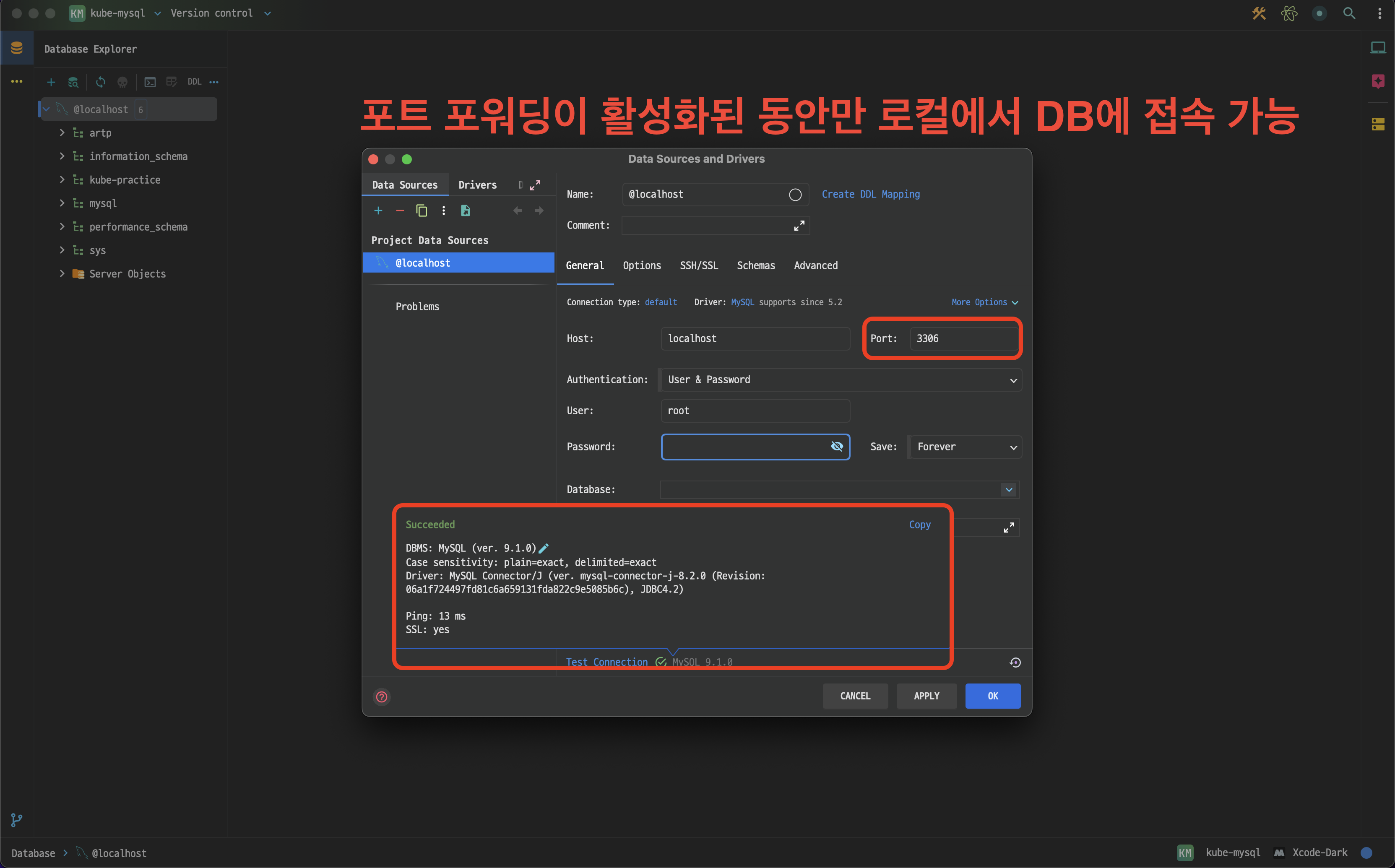The height and width of the screenshot is (868, 1395).
Task: Expand the kube-practice schema node
Action: [62, 180]
